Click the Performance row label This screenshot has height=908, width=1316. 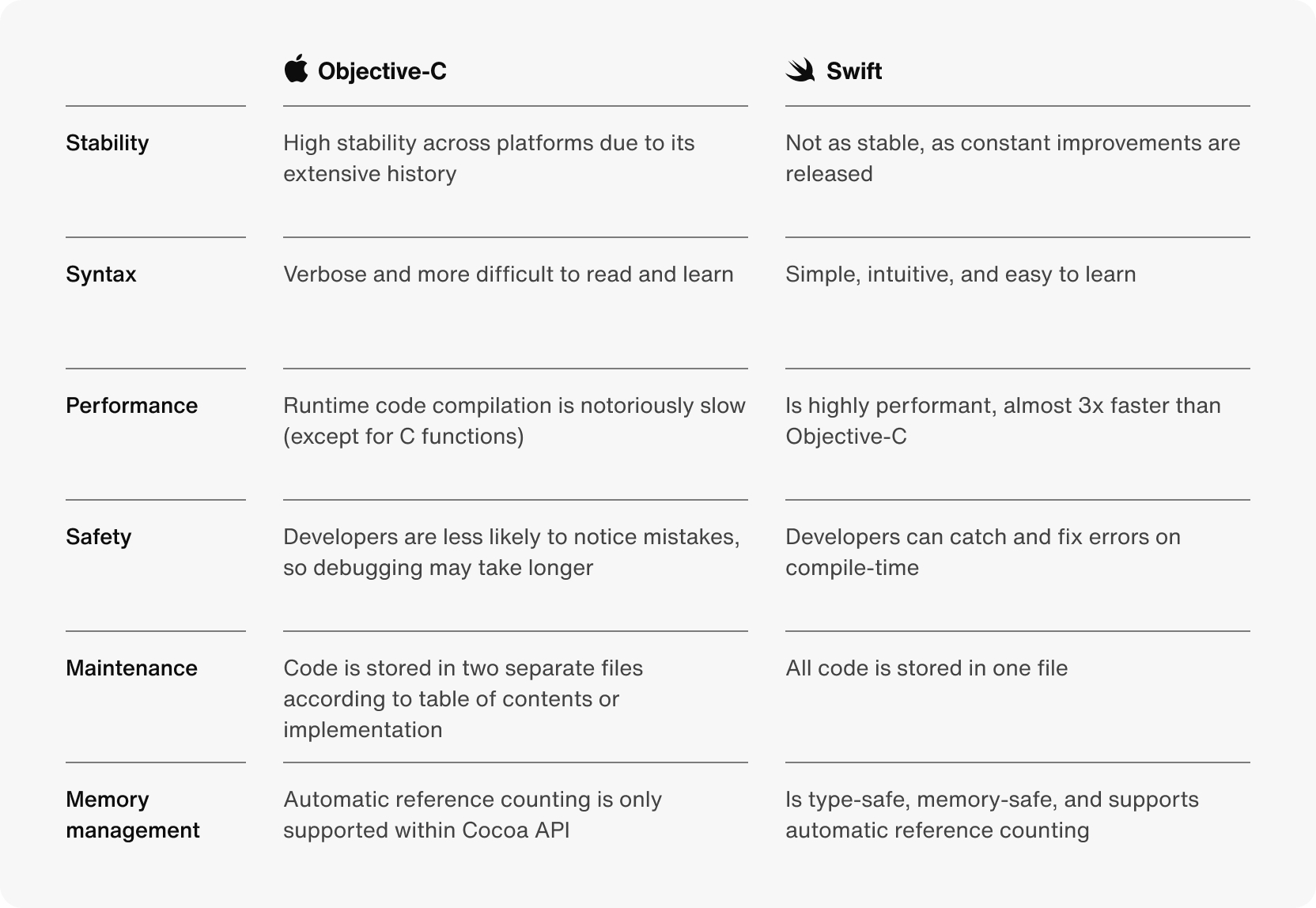(132, 406)
